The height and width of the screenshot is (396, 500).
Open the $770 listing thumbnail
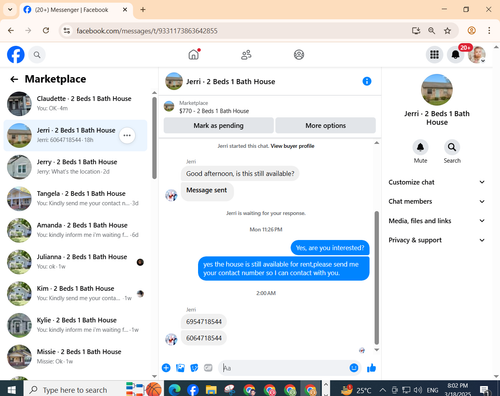click(x=169, y=107)
